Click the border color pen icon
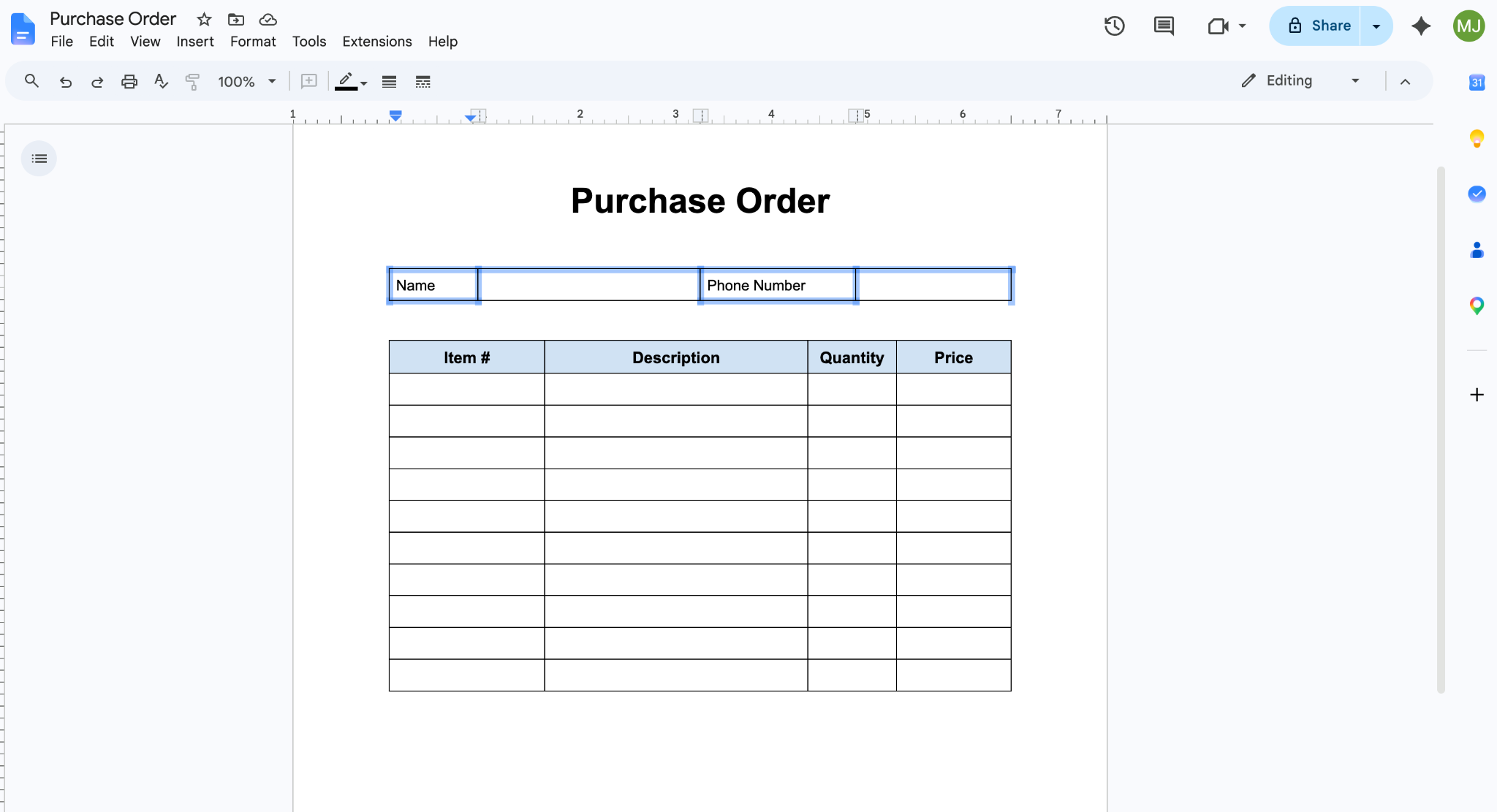The width and height of the screenshot is (1497, 812). tap(346, 81)
